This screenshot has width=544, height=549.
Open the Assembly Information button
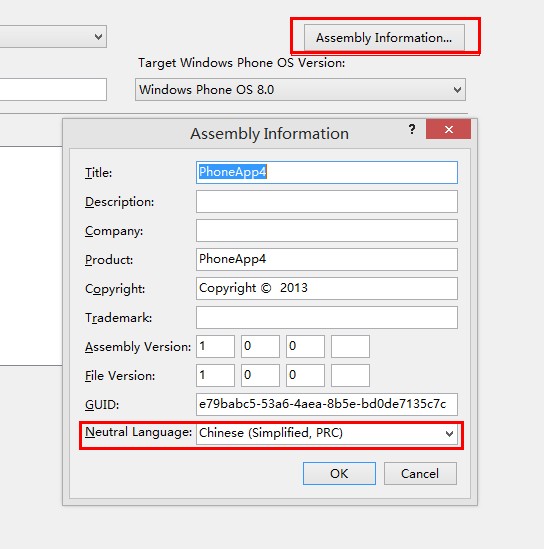point(384,37)
